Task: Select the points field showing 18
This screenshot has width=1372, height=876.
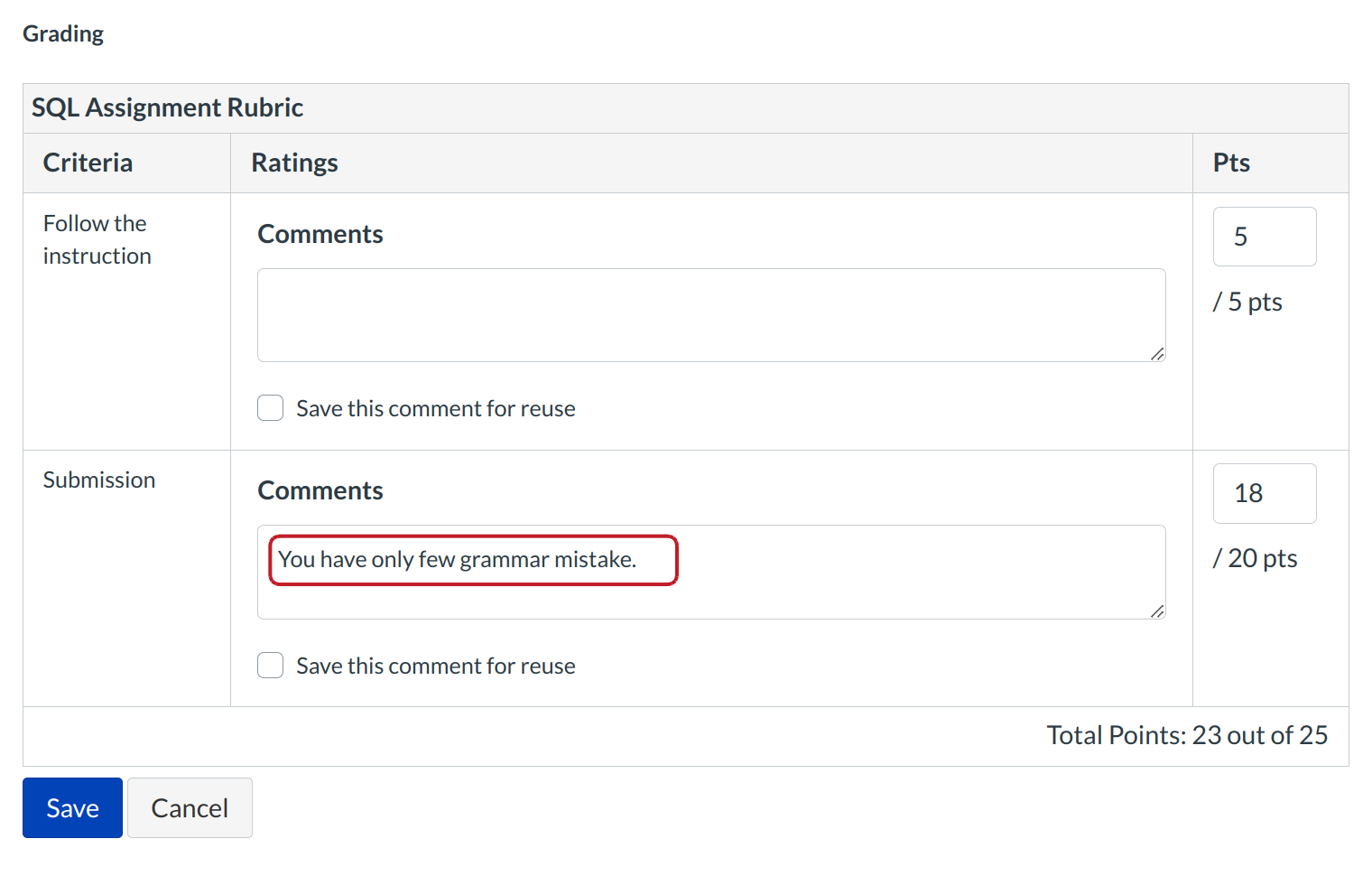Action: 1264,493
